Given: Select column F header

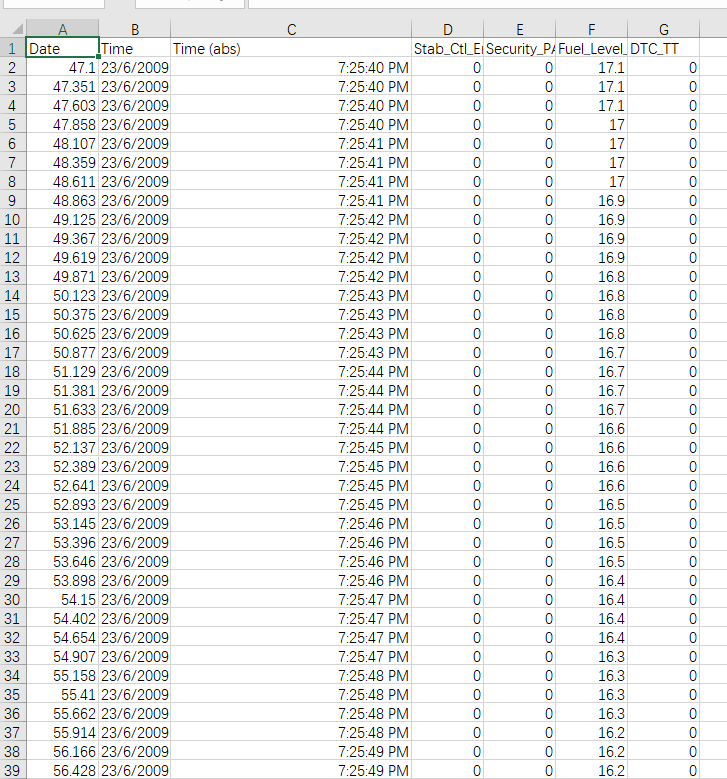Looking at the screenshot, I should pyautogui.click(x=592, y=29).
